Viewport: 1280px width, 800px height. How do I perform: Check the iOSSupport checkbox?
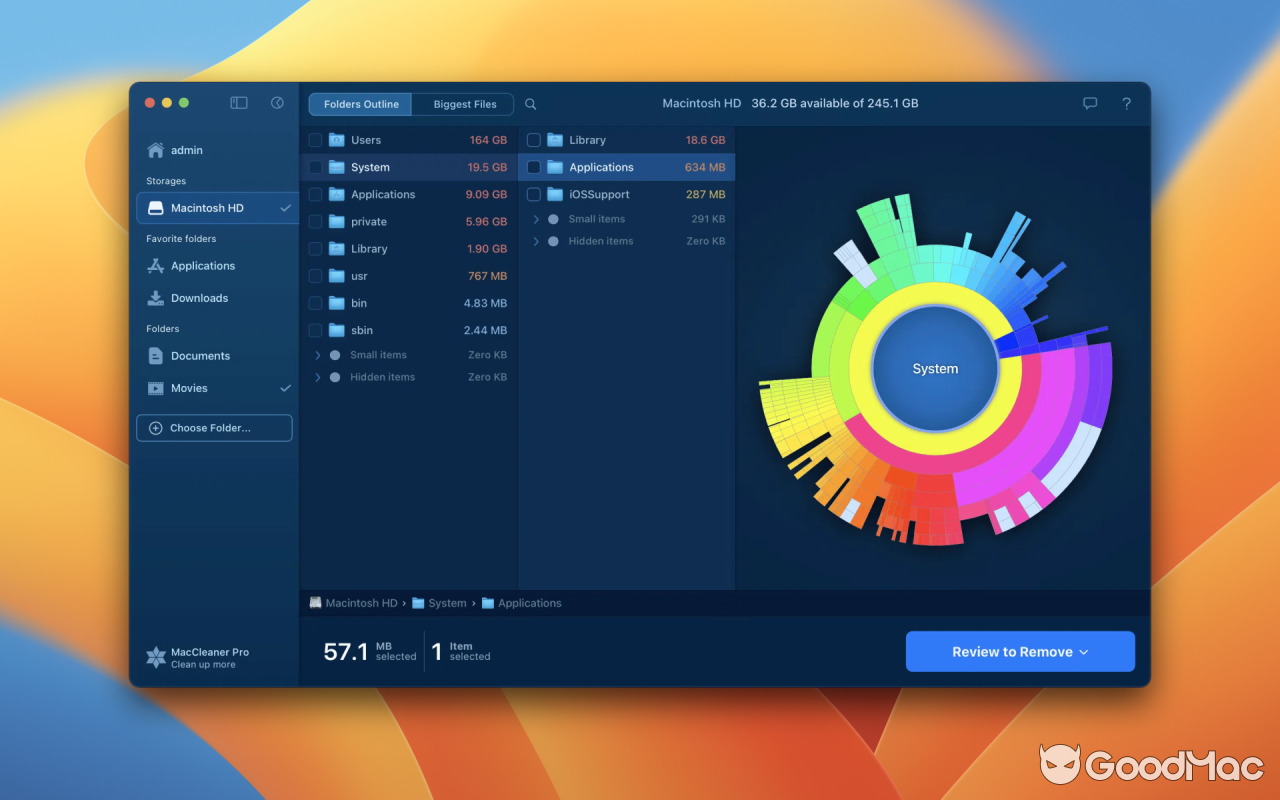(x=533, y=194)
